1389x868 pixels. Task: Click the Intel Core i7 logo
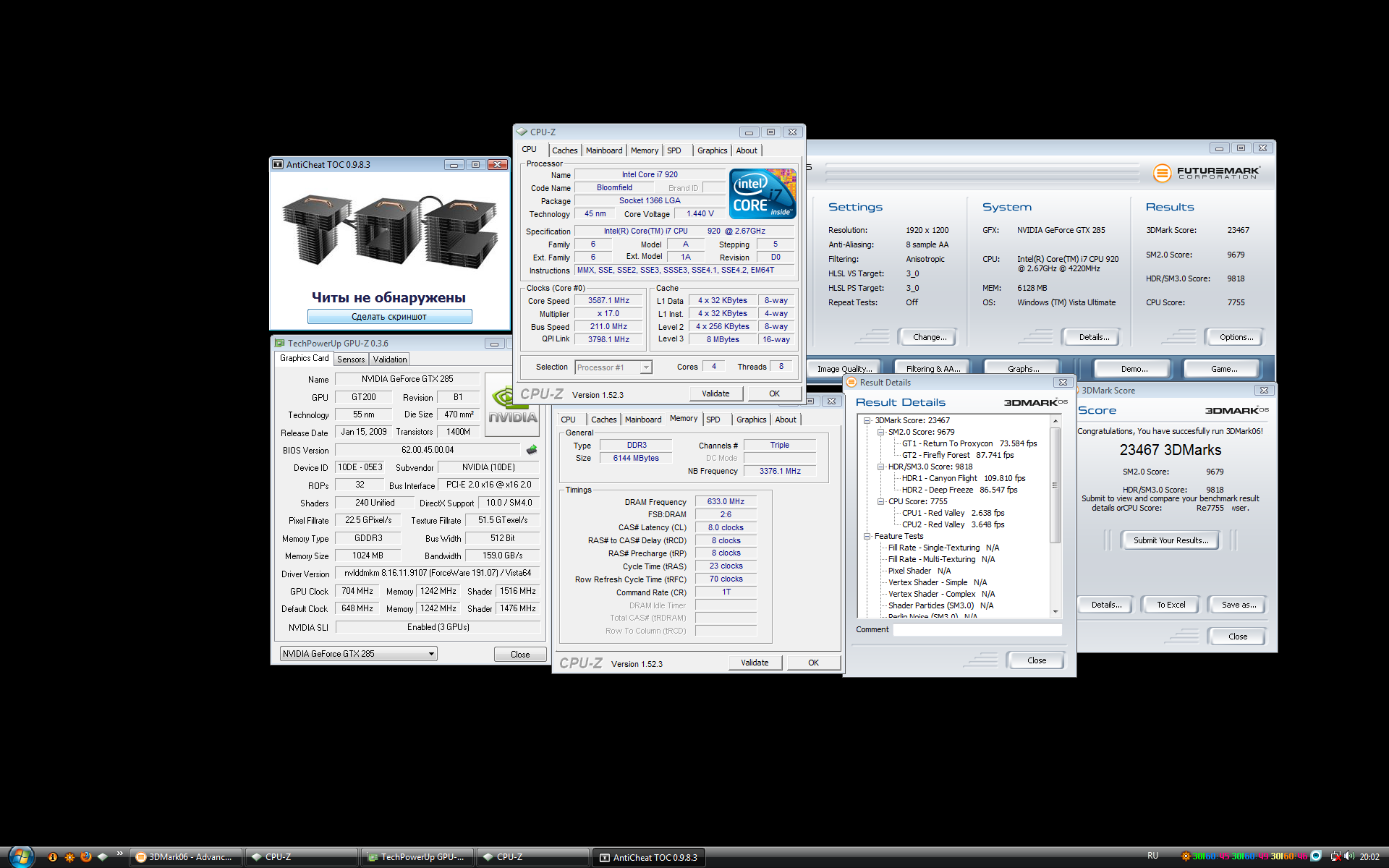click(763, 194)
